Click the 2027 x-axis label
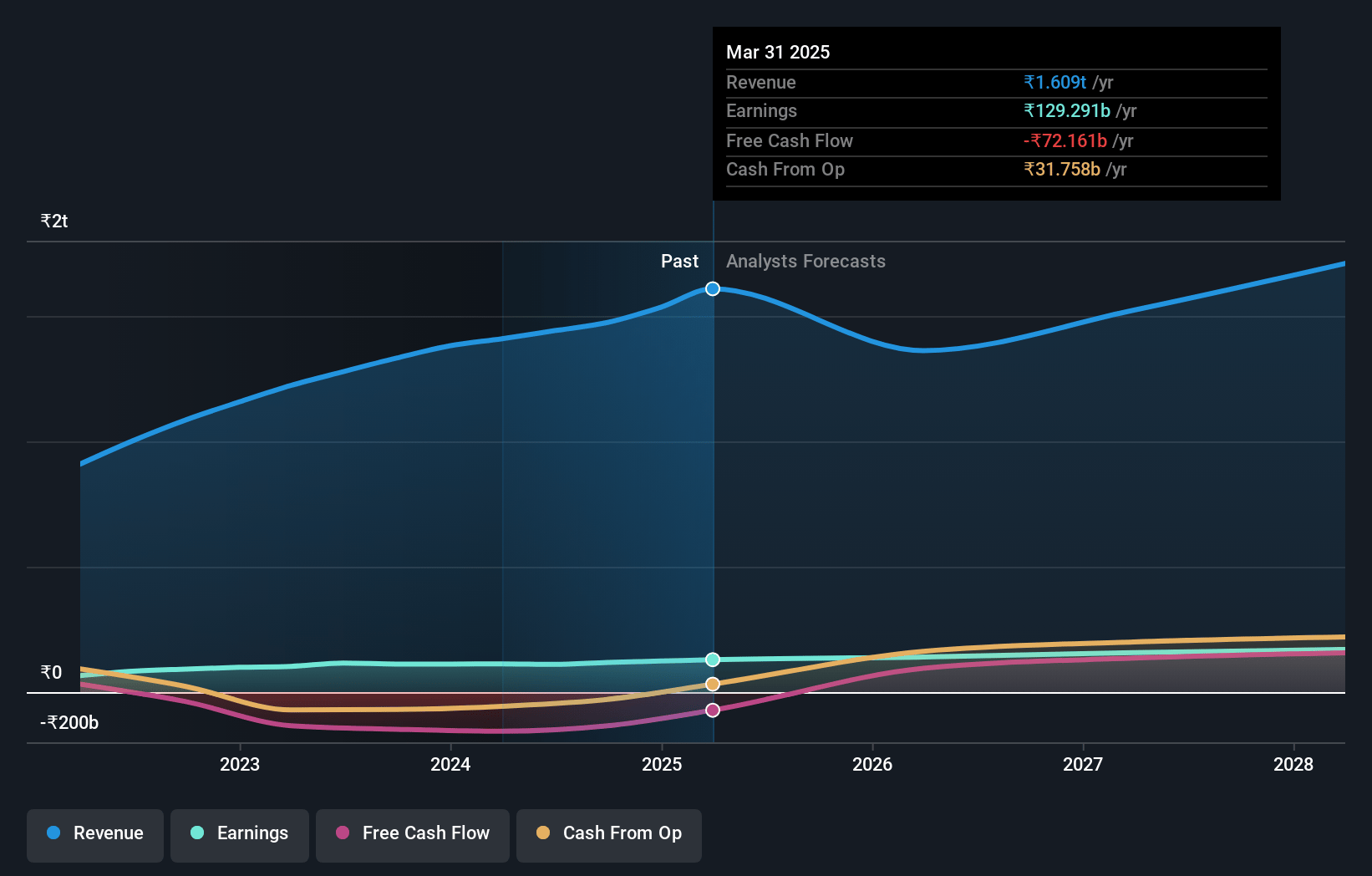The height and width of the screenshot is (876, 1372). [x=1083, y=764]
